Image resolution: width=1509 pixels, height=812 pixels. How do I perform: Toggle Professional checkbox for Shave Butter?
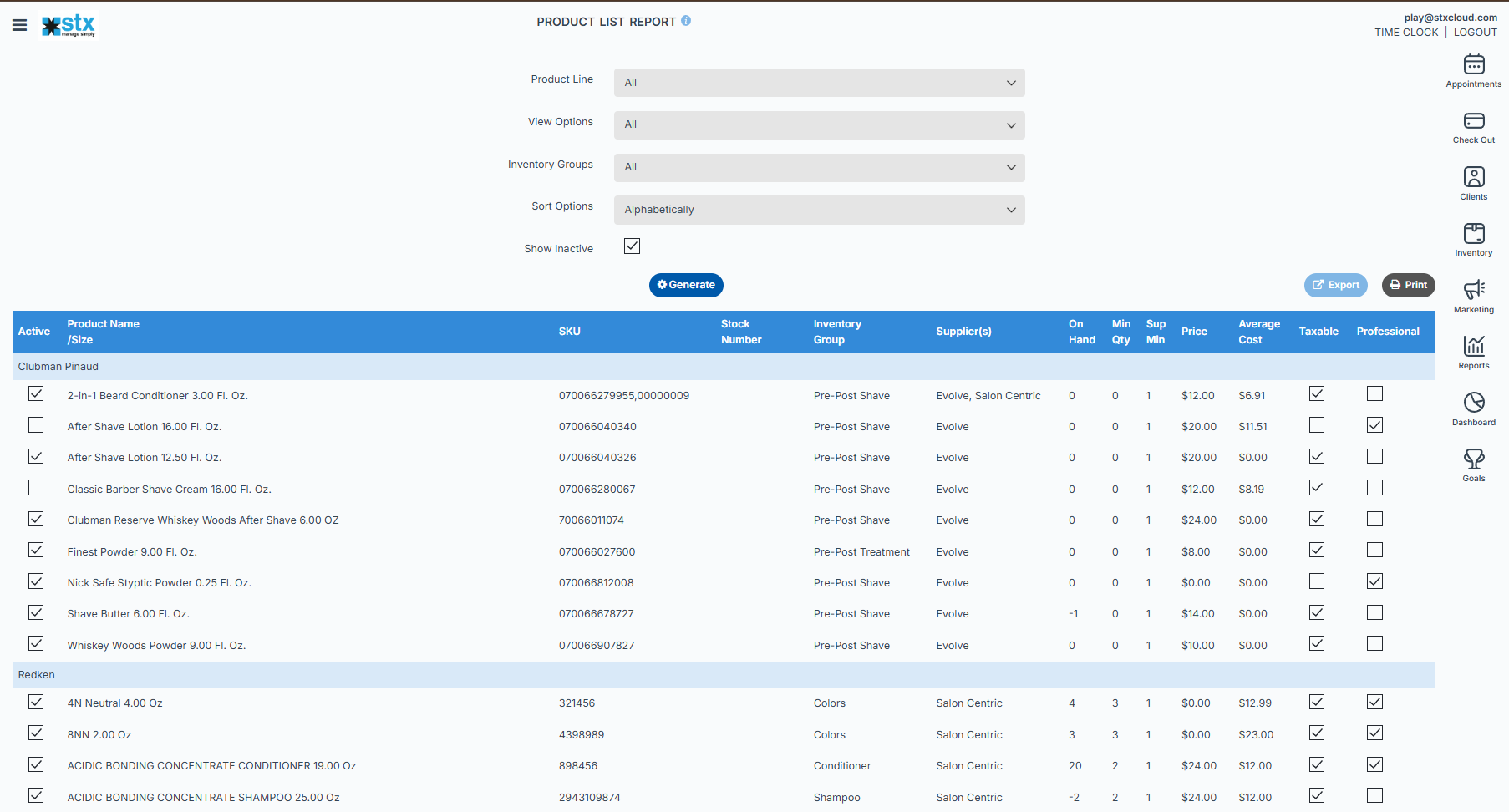[x=1374, y=612]
